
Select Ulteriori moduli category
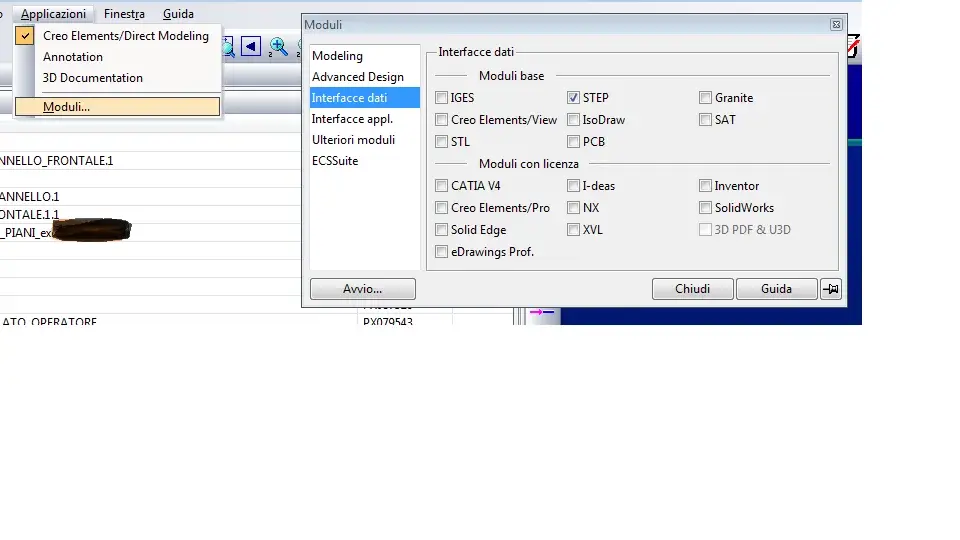(365, 140)
